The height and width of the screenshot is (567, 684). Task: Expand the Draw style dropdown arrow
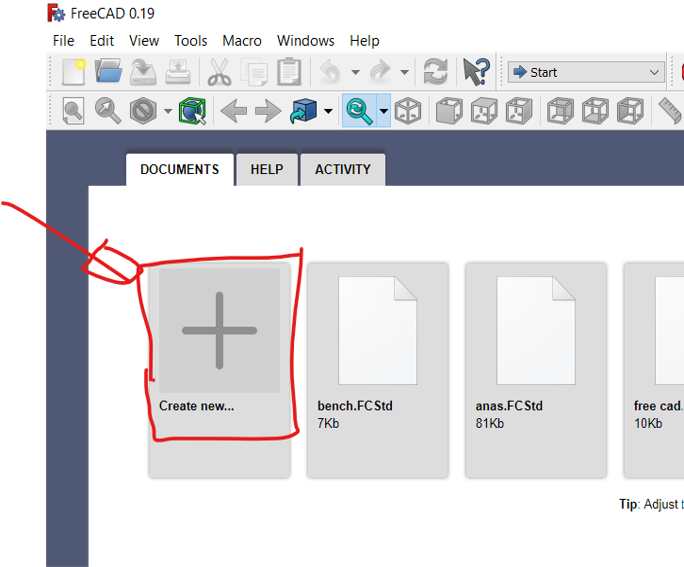tap(168, 112)
